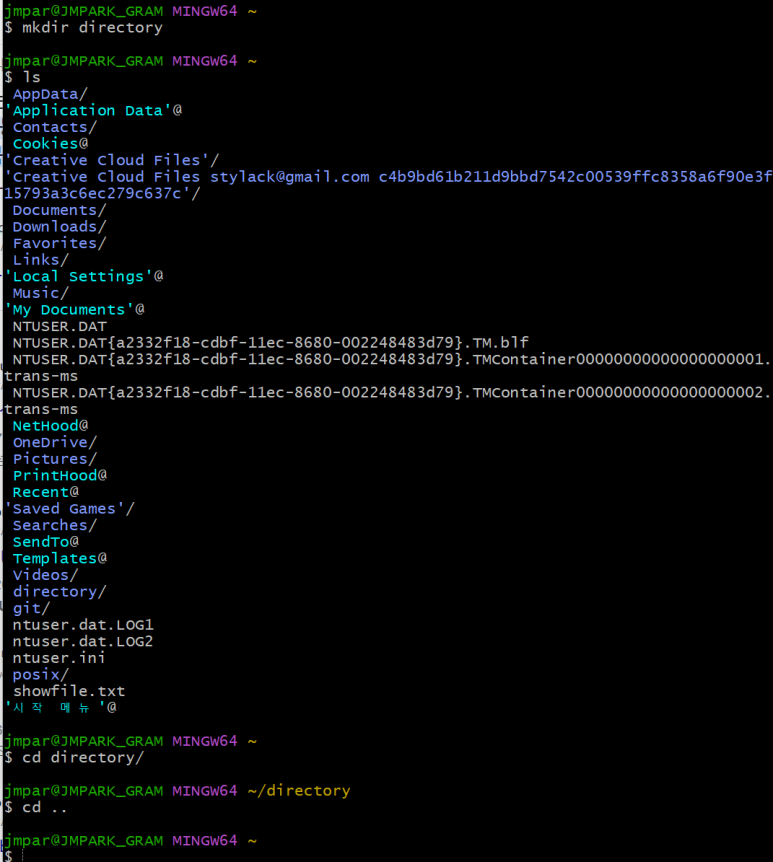Click the Searches/ entry
The width and height of the screenshot is (773, 862).
coord(54,525)
